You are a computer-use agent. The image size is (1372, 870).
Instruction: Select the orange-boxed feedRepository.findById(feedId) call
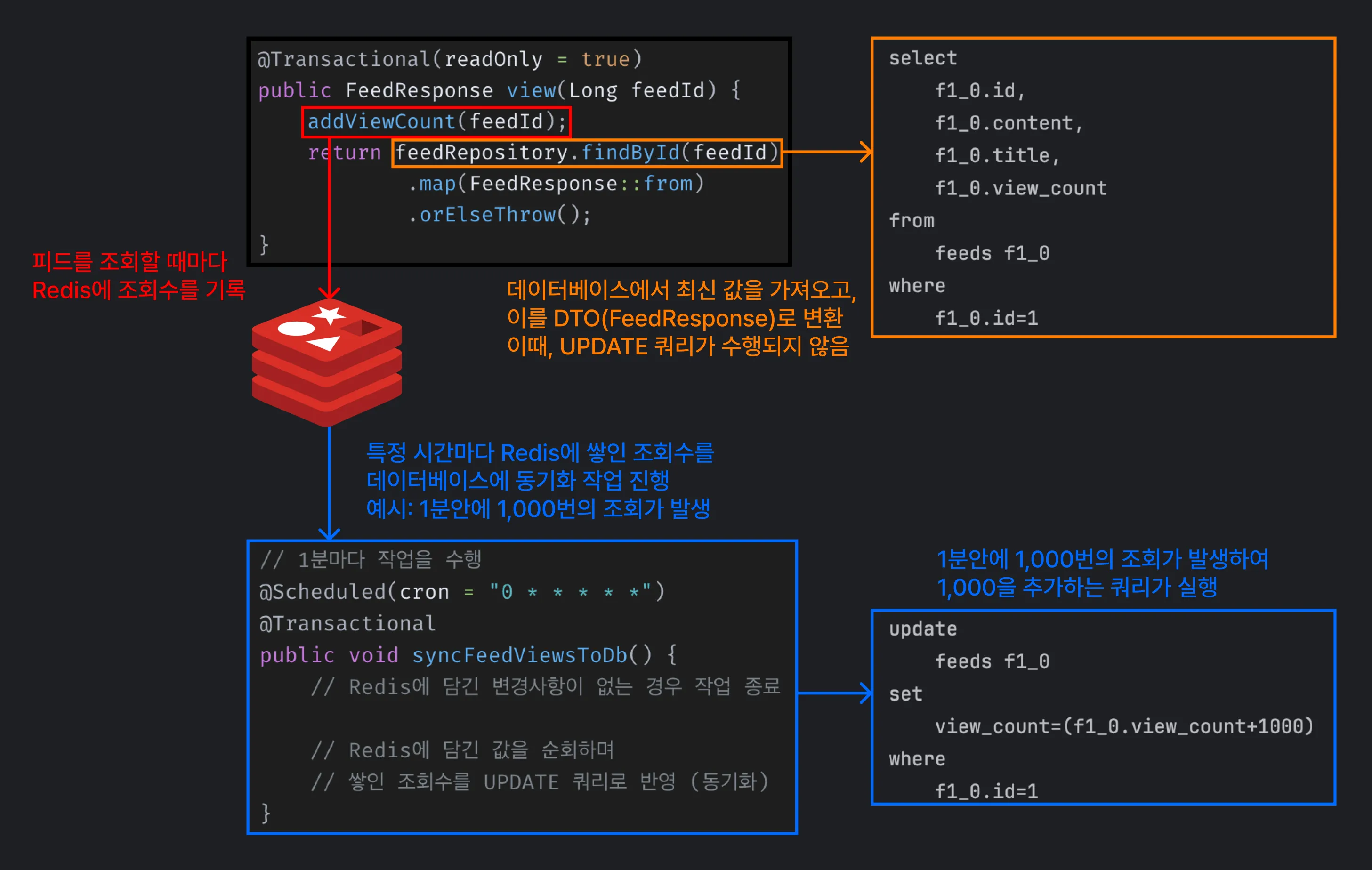[x=587, y=153]
